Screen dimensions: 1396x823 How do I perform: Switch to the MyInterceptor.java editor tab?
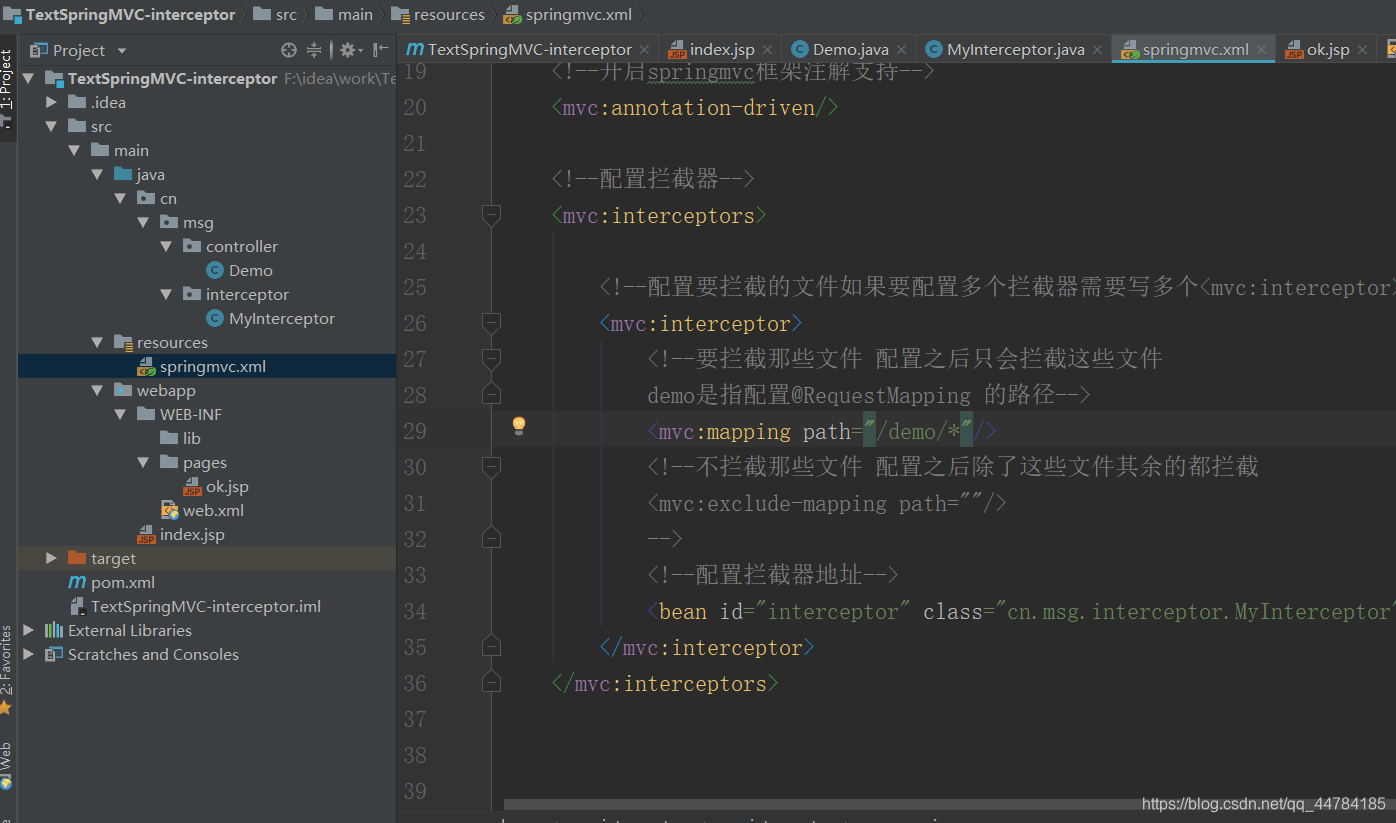pyautogui.click(x=1015, y=49)
